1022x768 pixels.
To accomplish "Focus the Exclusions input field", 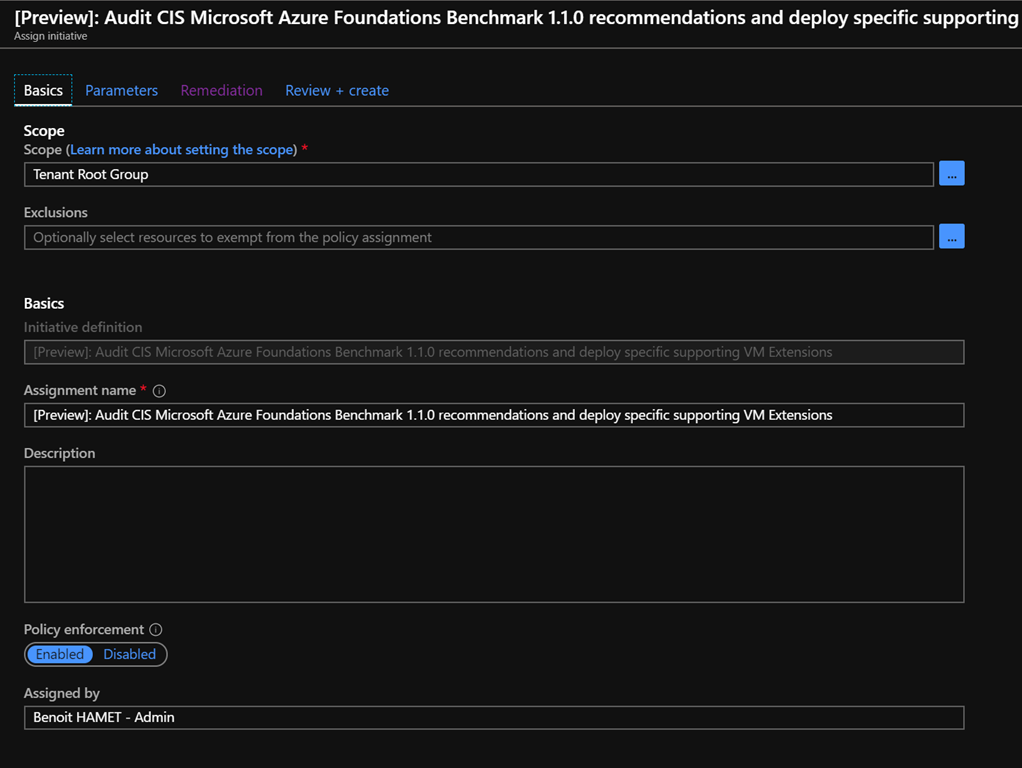I will pos(478,237).
